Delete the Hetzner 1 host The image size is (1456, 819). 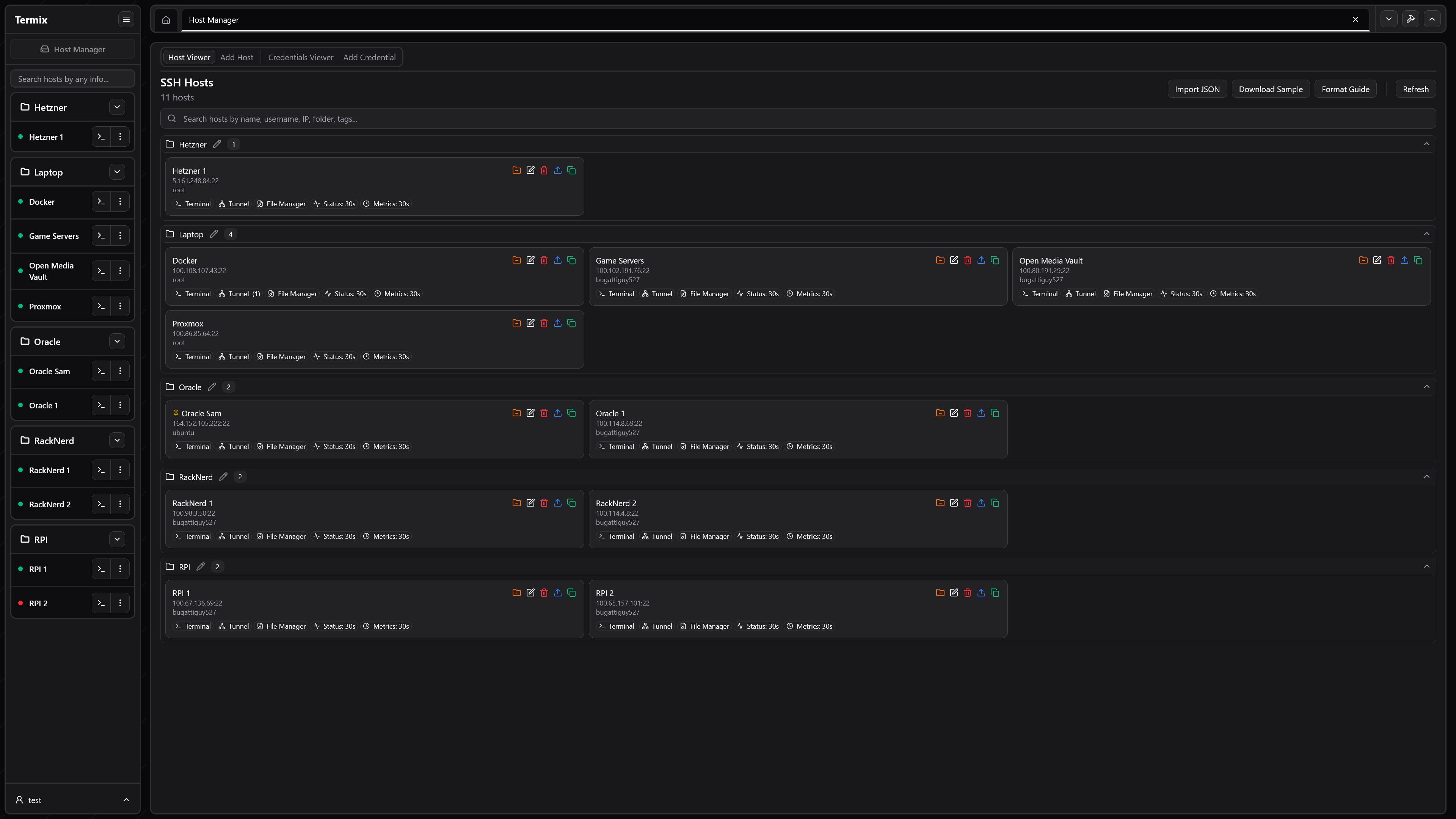(x=544, y=171)
